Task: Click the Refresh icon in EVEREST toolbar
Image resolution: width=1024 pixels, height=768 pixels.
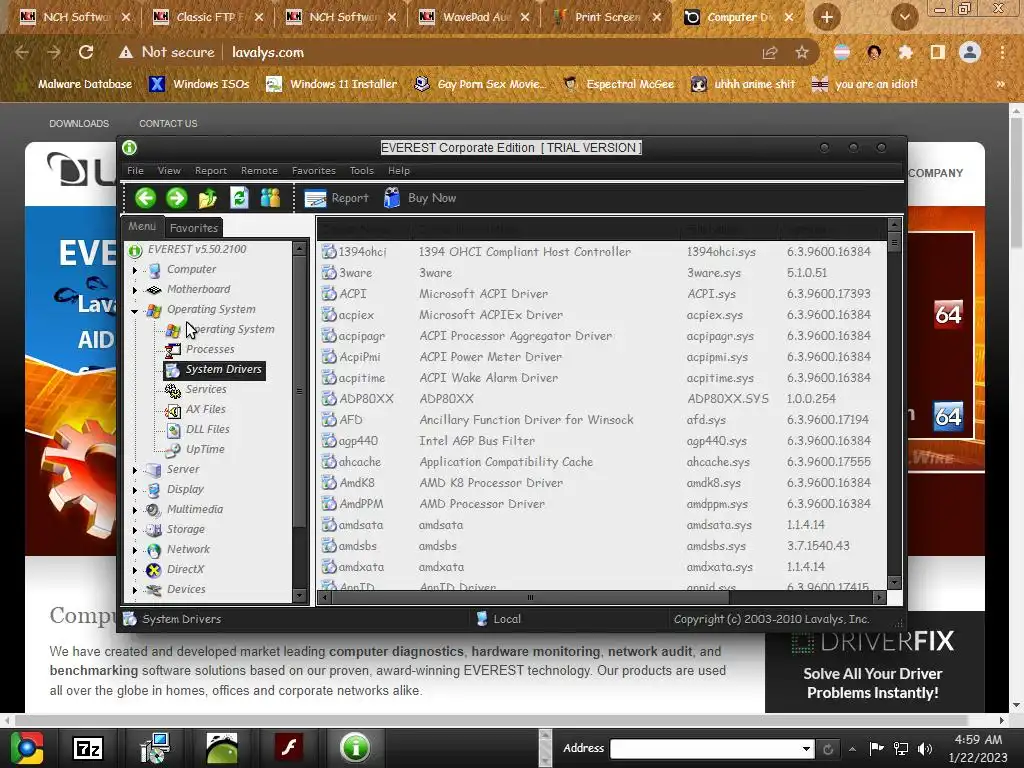Action: (239, 197)
